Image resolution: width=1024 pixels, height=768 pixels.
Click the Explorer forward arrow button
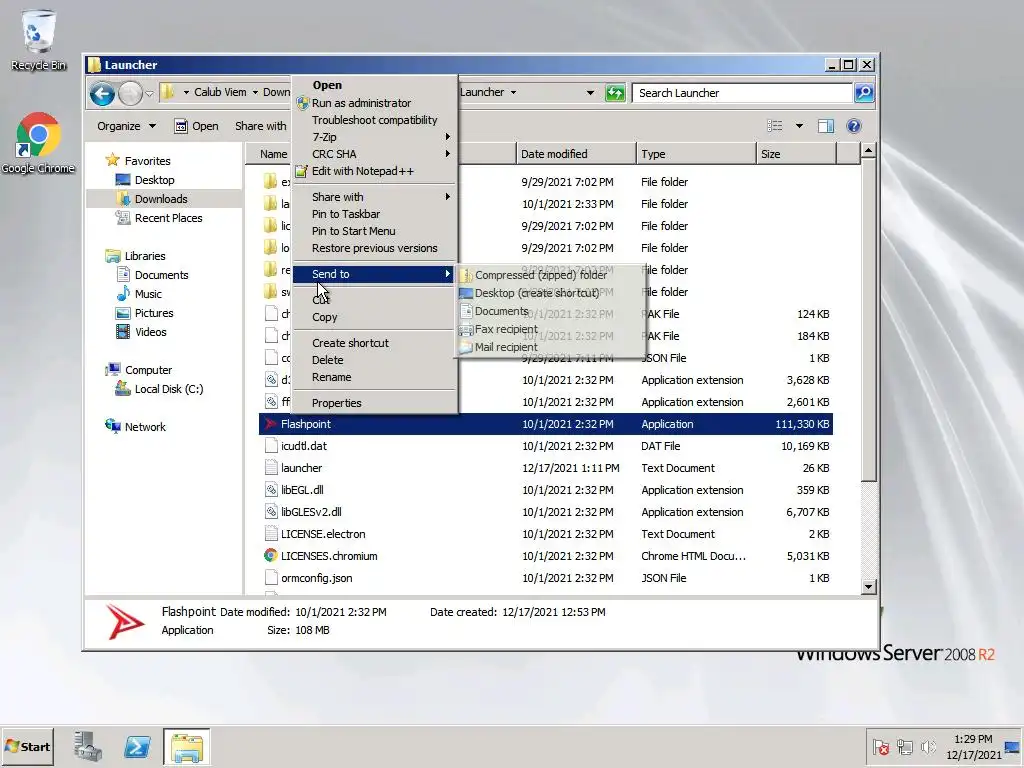pyautogui.click(x=130, y=93)
